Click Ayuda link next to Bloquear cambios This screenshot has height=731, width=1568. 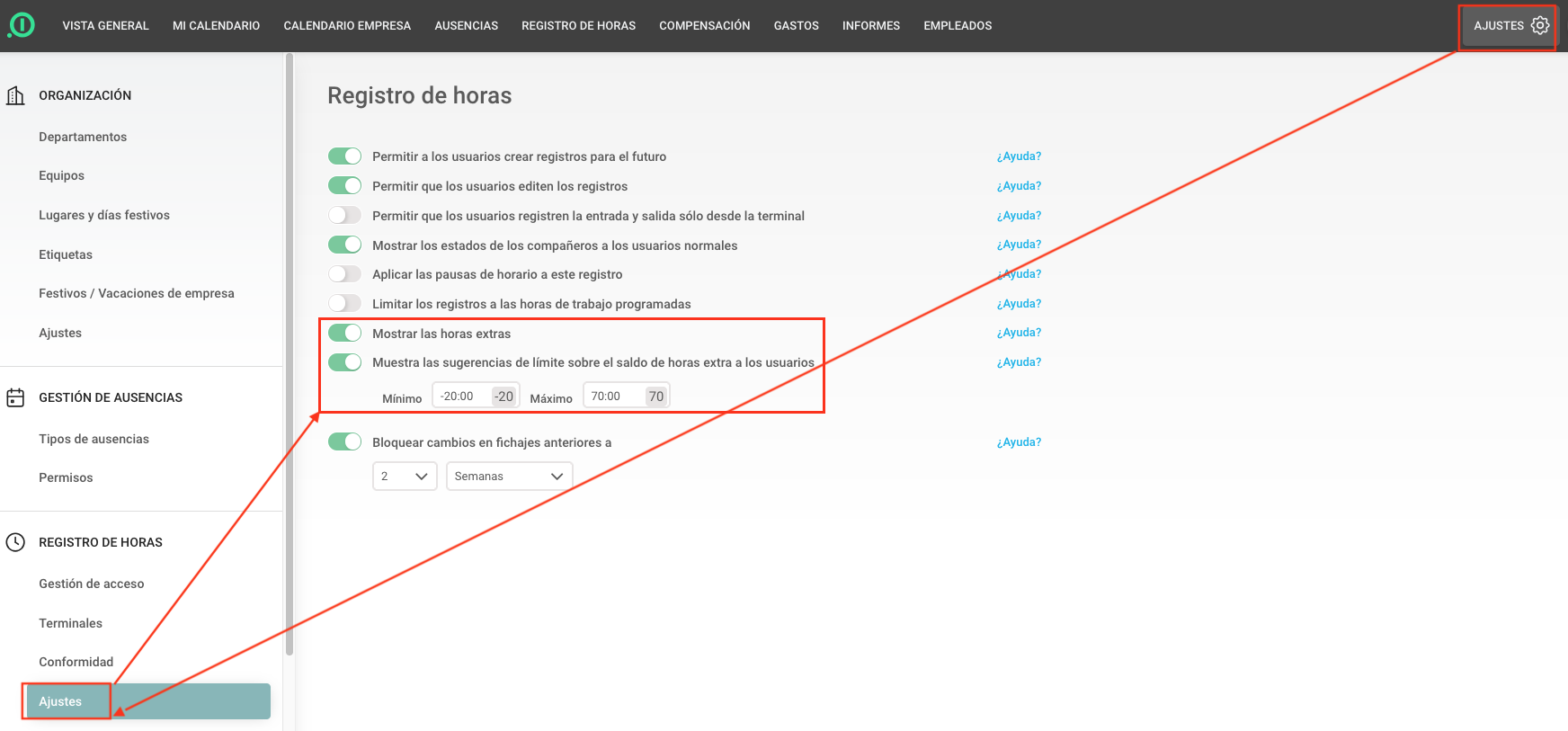(1019, 442)
